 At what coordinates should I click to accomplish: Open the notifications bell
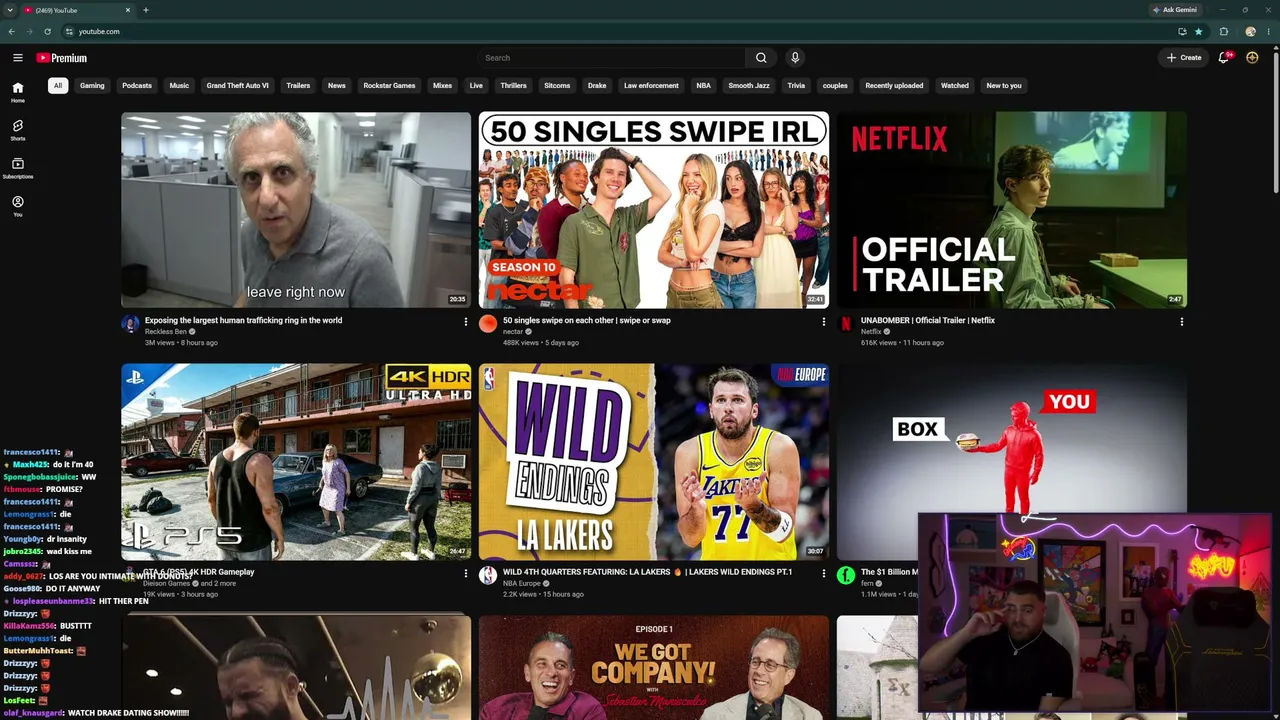1224,58
